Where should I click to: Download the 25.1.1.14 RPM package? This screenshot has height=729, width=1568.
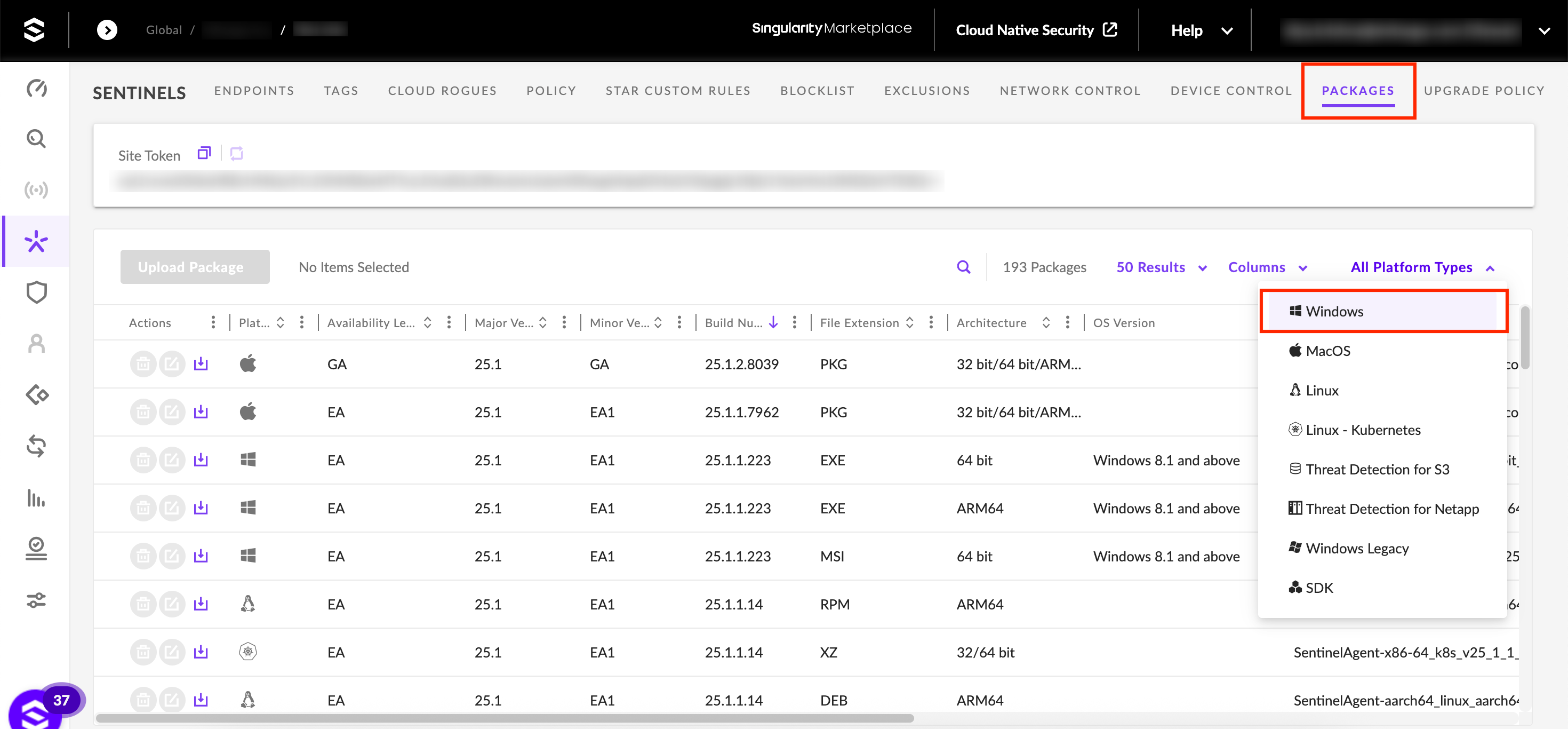coord(201,604)
